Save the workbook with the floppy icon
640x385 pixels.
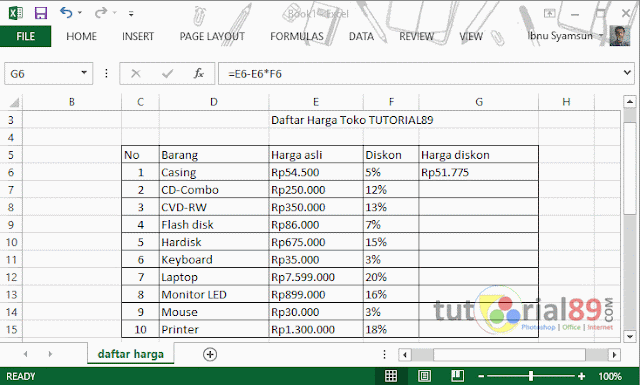point(41,13)
